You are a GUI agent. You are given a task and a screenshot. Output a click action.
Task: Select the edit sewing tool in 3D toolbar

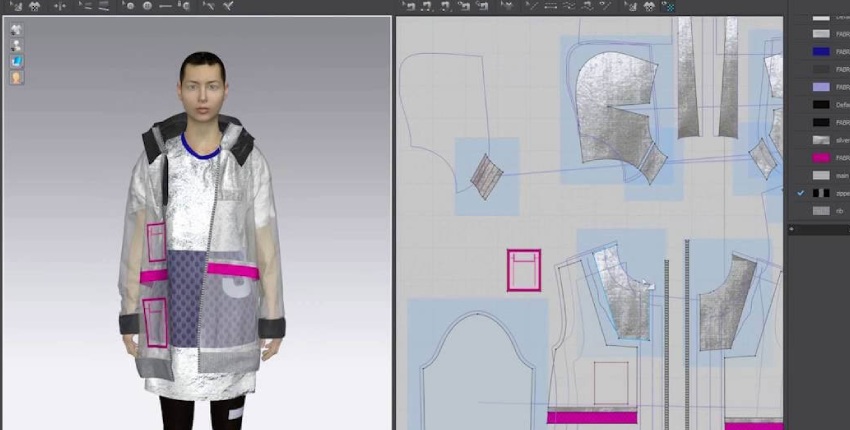[86, 6]
